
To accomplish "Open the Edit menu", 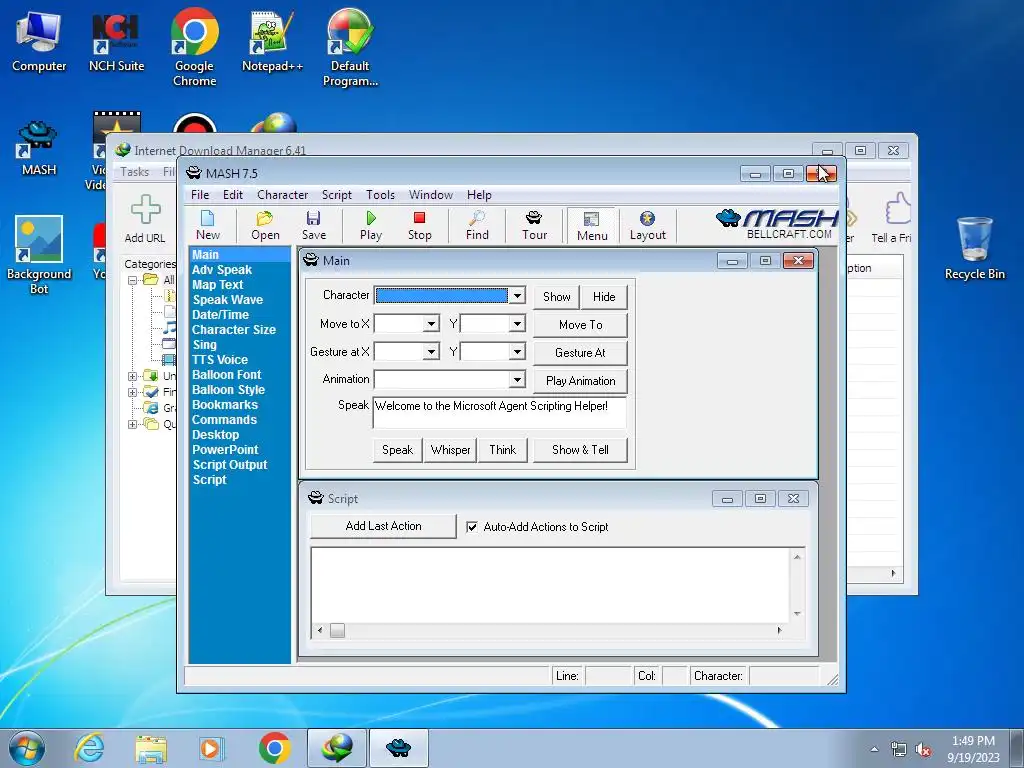I will pyautogui.click(x=232, y=195).
